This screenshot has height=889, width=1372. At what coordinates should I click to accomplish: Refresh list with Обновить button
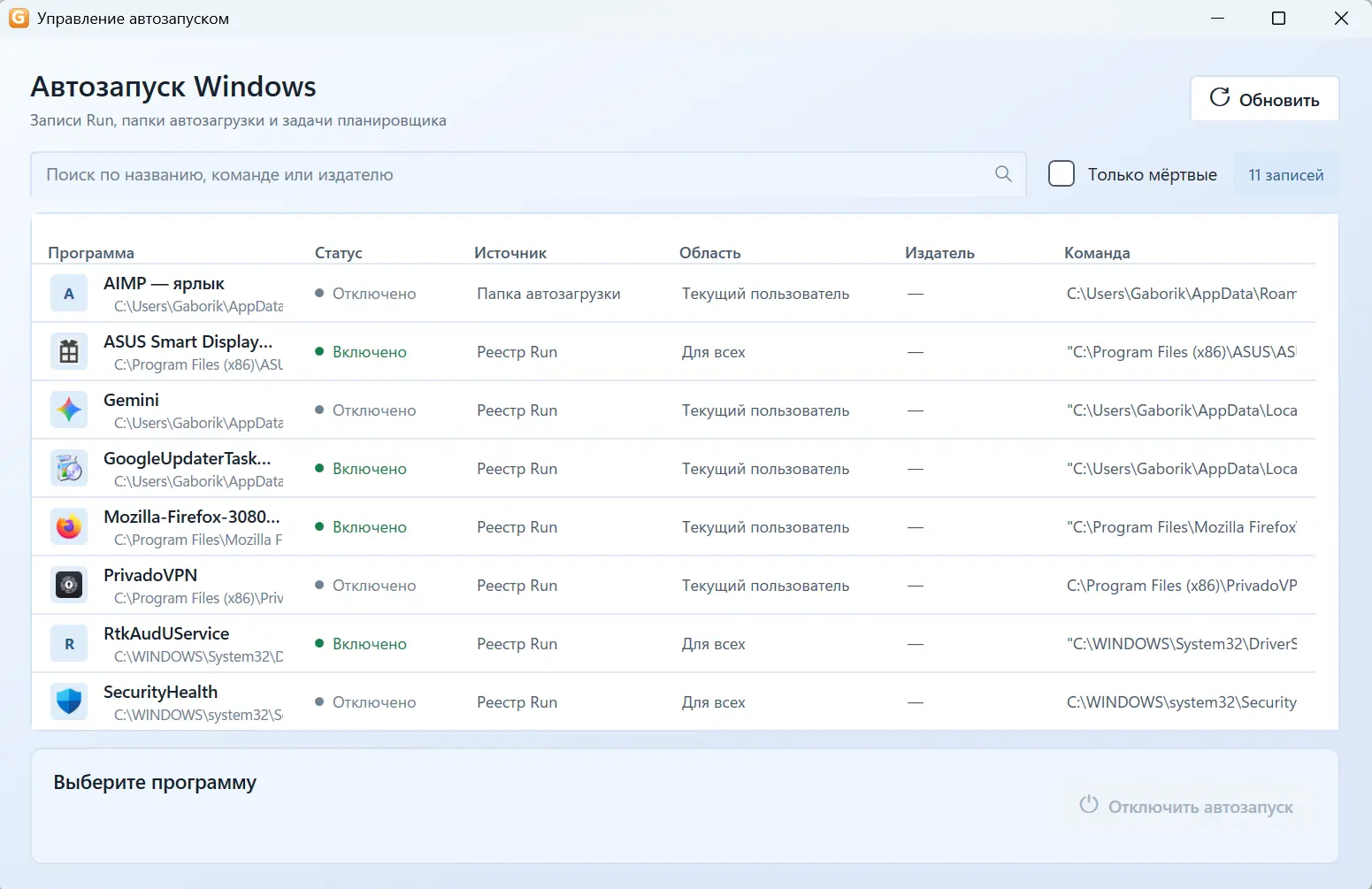click(x=1264, y=98)
